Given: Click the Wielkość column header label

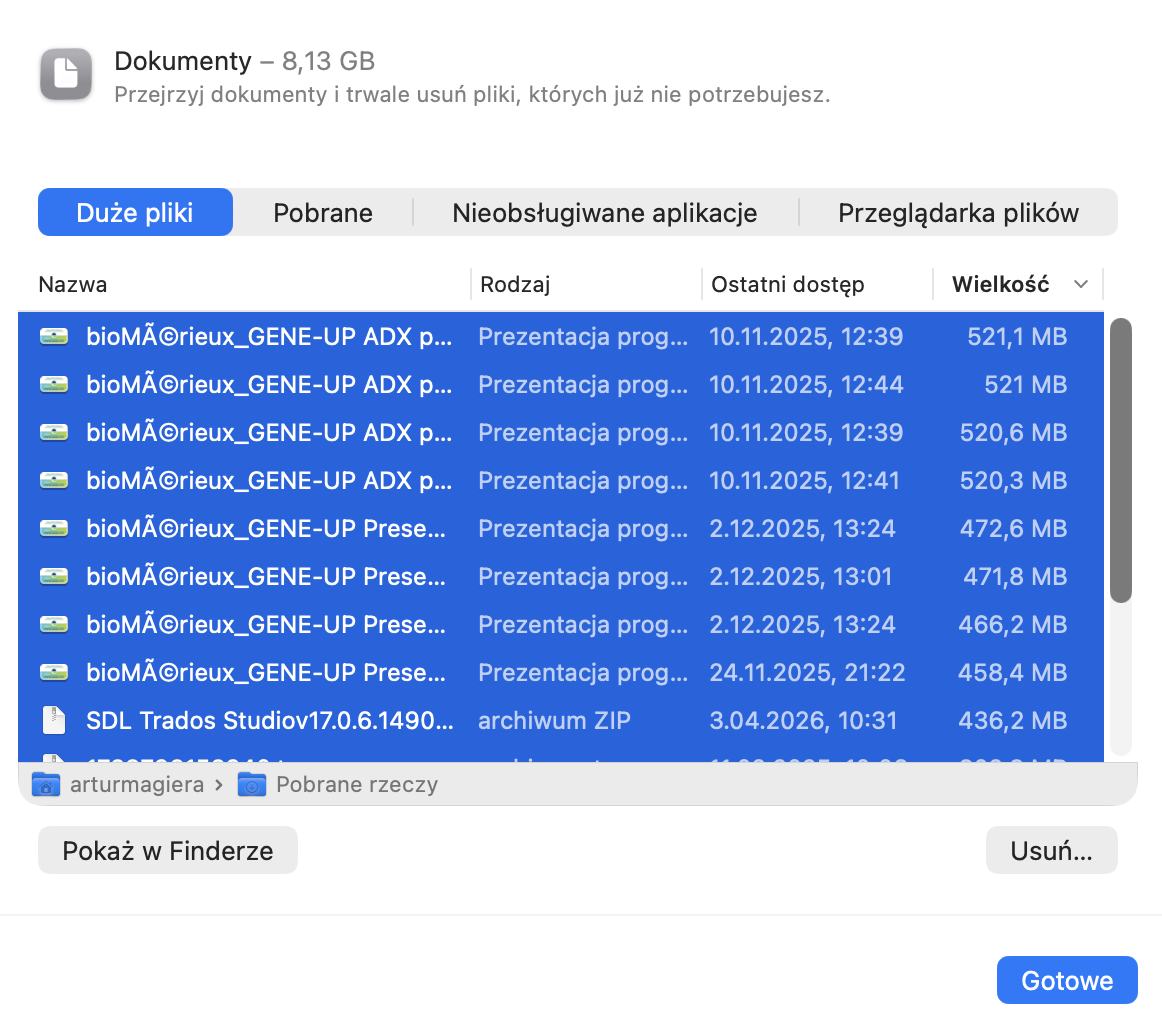Looking at the screenshot, I should 1000,285.
